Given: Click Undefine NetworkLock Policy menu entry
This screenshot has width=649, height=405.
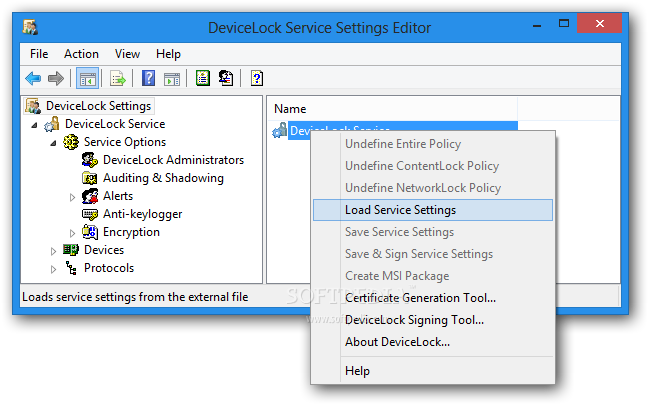Looking at the screenshot, I should coord(433,188).
